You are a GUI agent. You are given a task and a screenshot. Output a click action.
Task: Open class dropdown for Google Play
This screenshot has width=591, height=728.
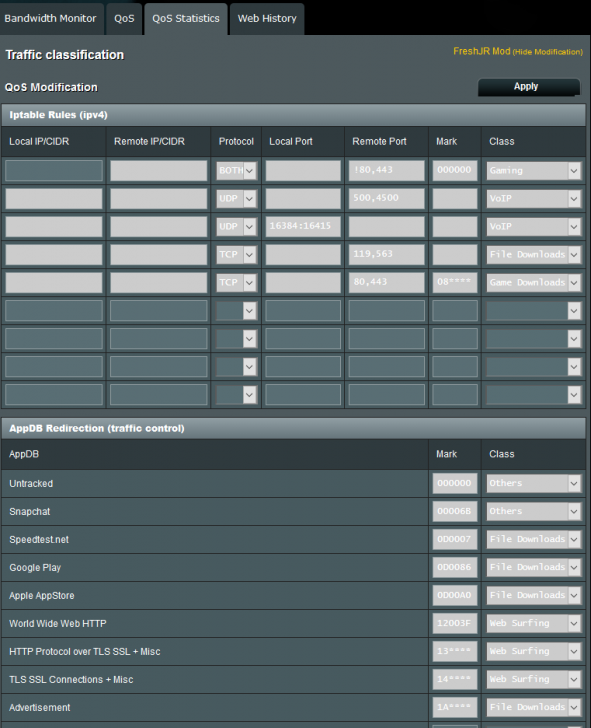534,567
